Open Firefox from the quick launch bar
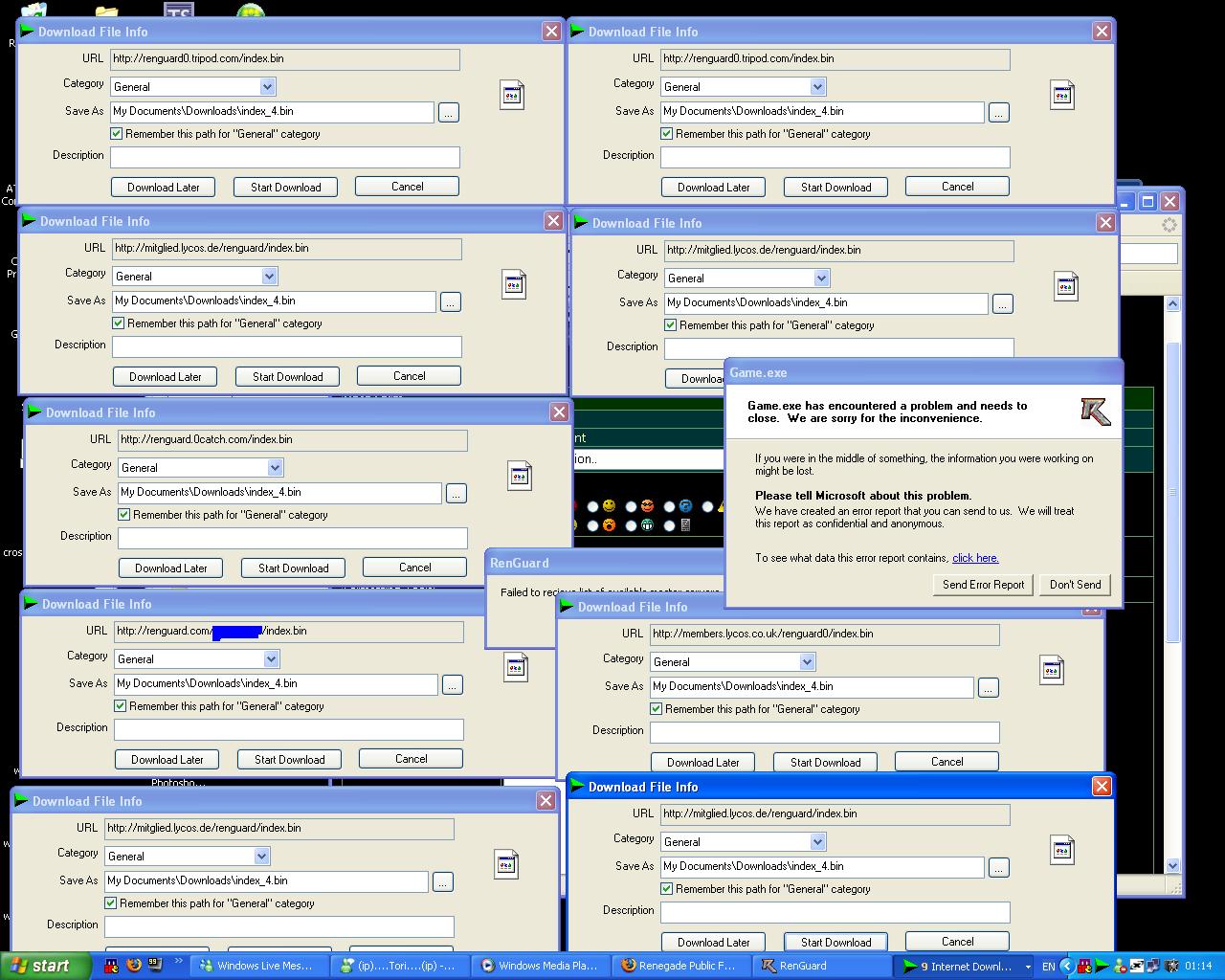This screenshot has height=980, width=1225. [x=133, y=966]
